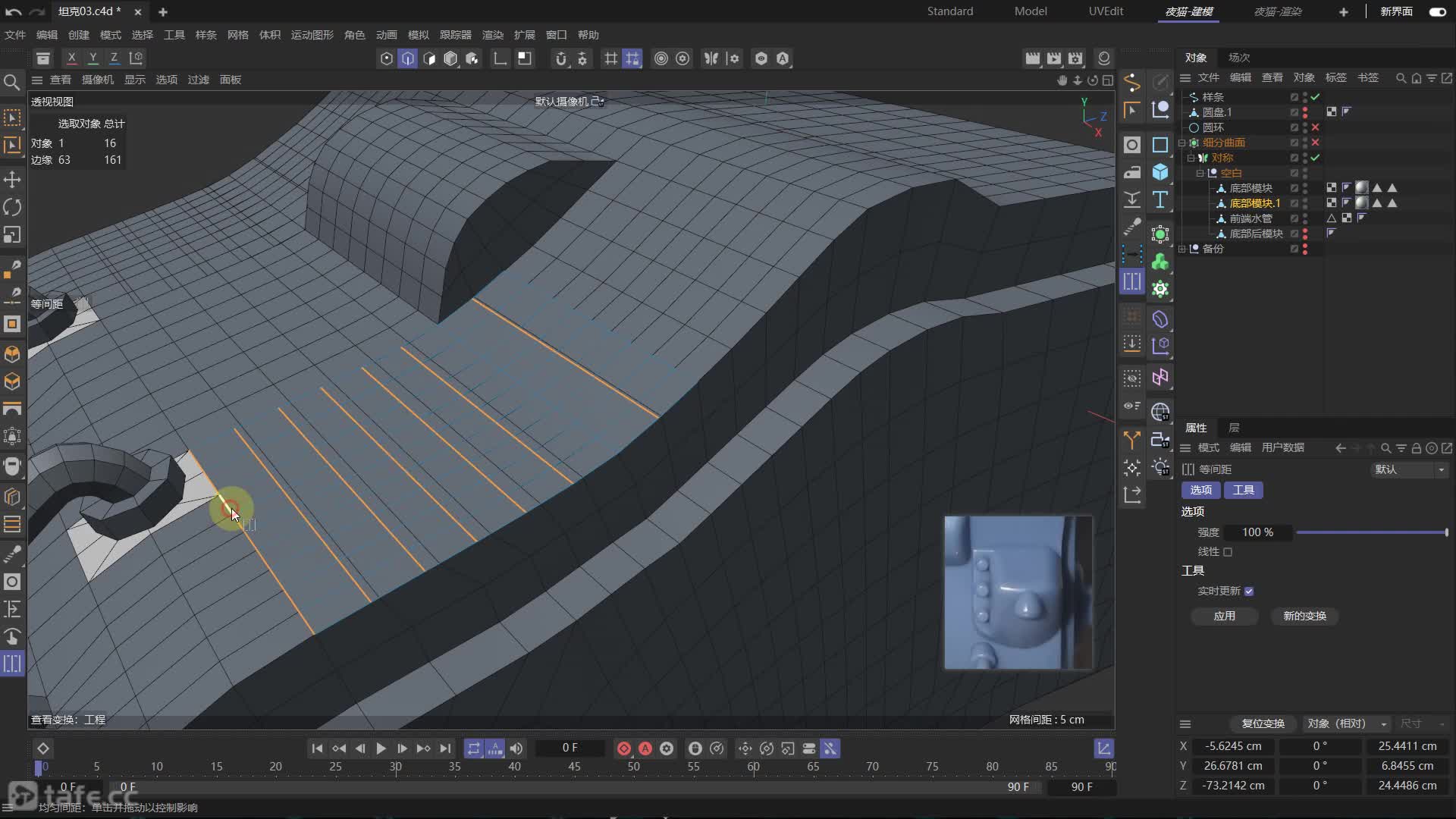Click the symmetry butterfly icon in toolbar
This screenshot has height=819, width=1456.
coord(711,58)
